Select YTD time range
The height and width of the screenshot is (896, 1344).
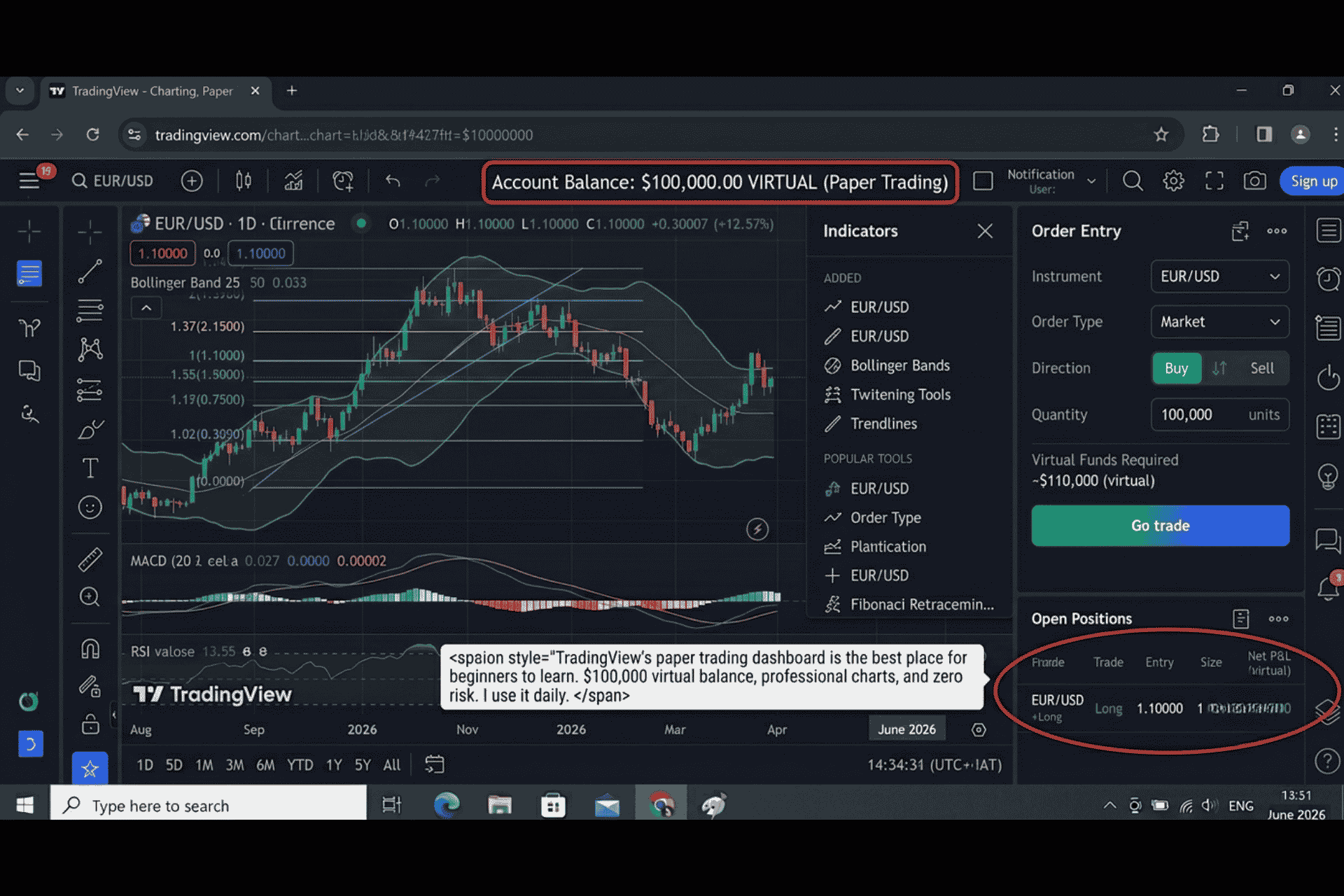[x=300, y=765]
